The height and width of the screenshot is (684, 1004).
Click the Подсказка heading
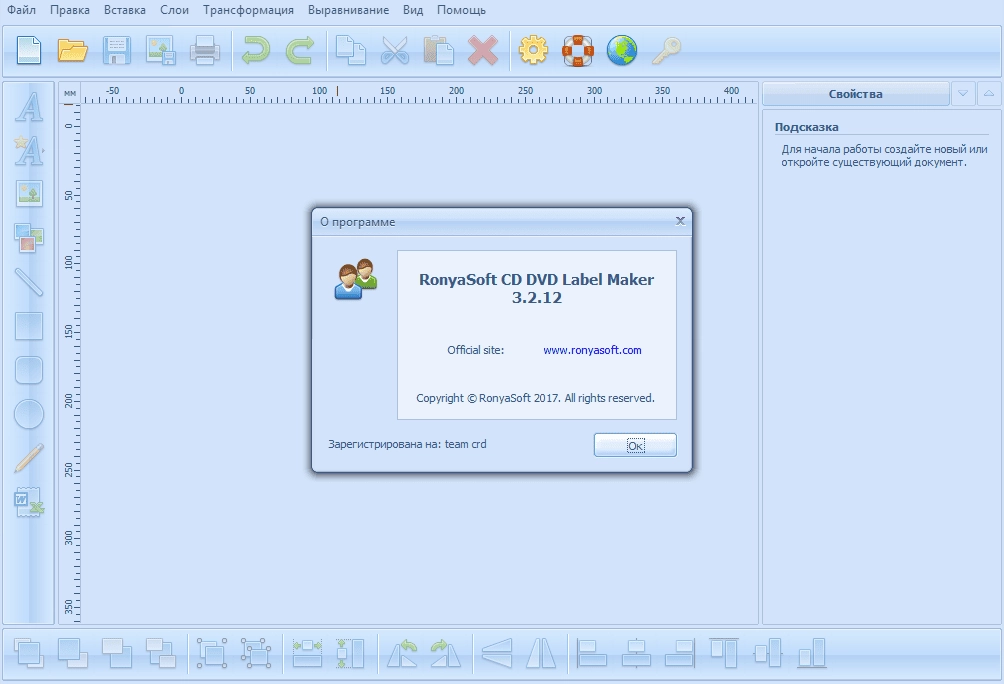tap(806, 127)
